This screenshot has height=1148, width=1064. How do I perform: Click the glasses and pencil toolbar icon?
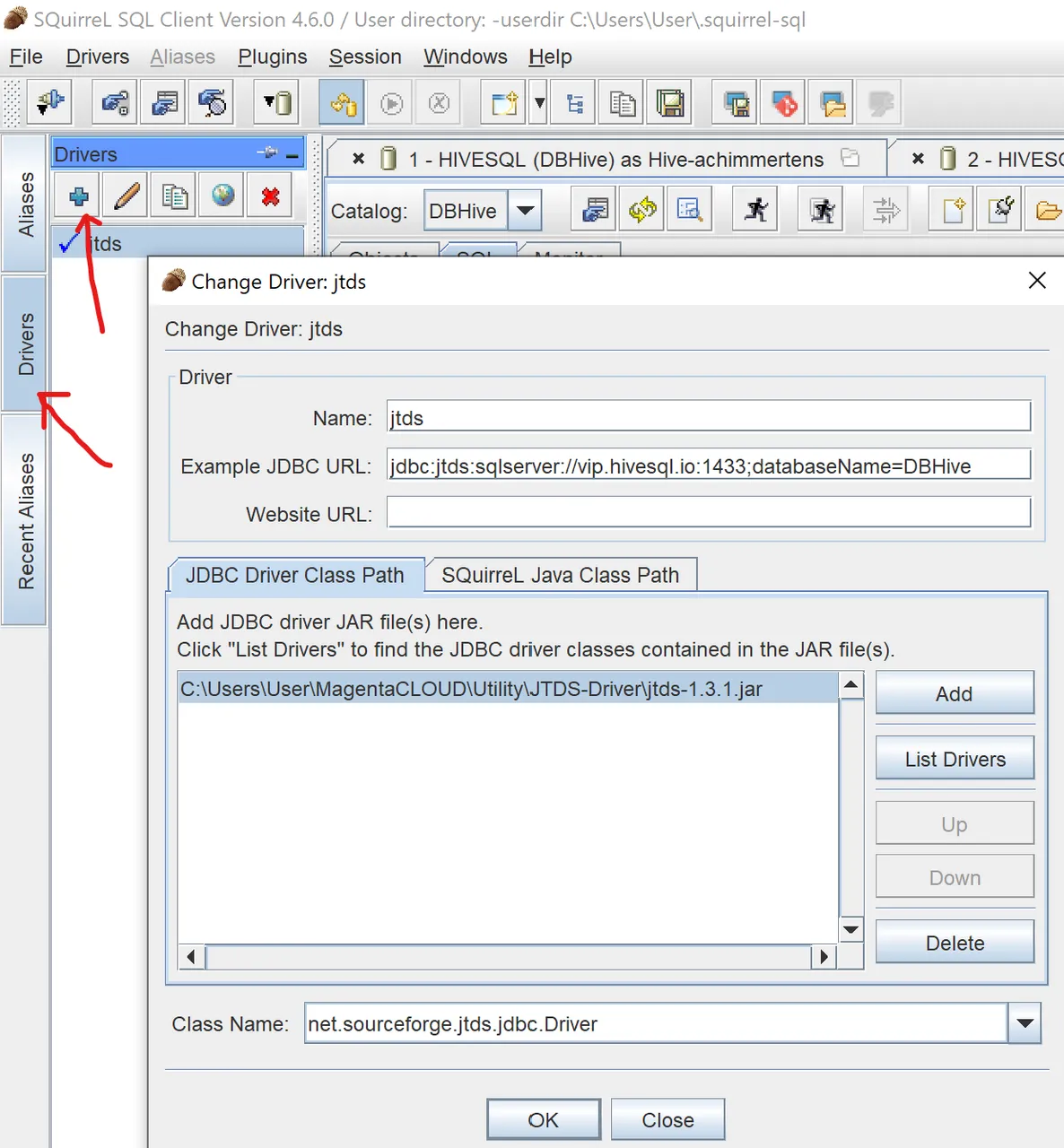[212, 102]
